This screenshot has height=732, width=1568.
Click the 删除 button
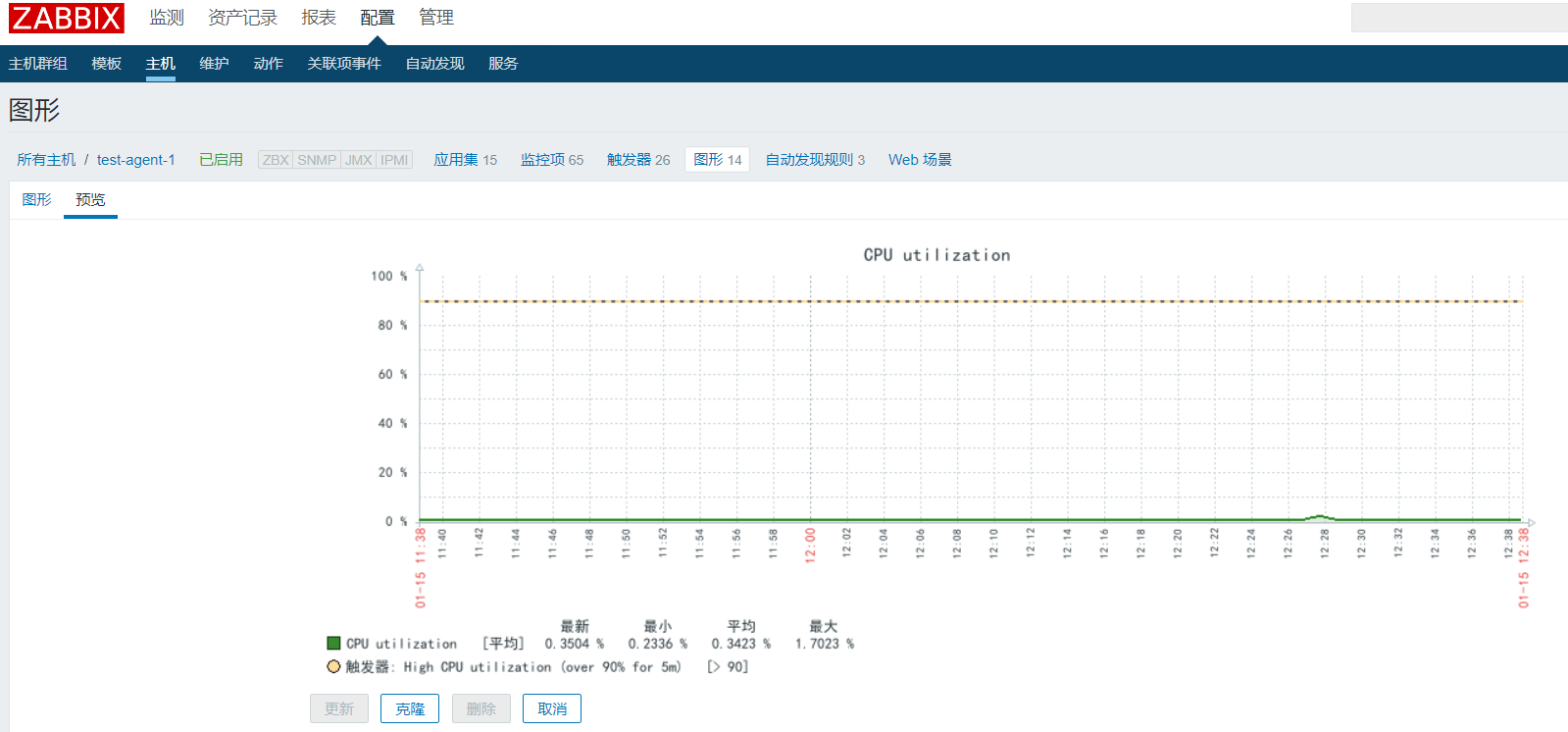click(x=481, y=708)
